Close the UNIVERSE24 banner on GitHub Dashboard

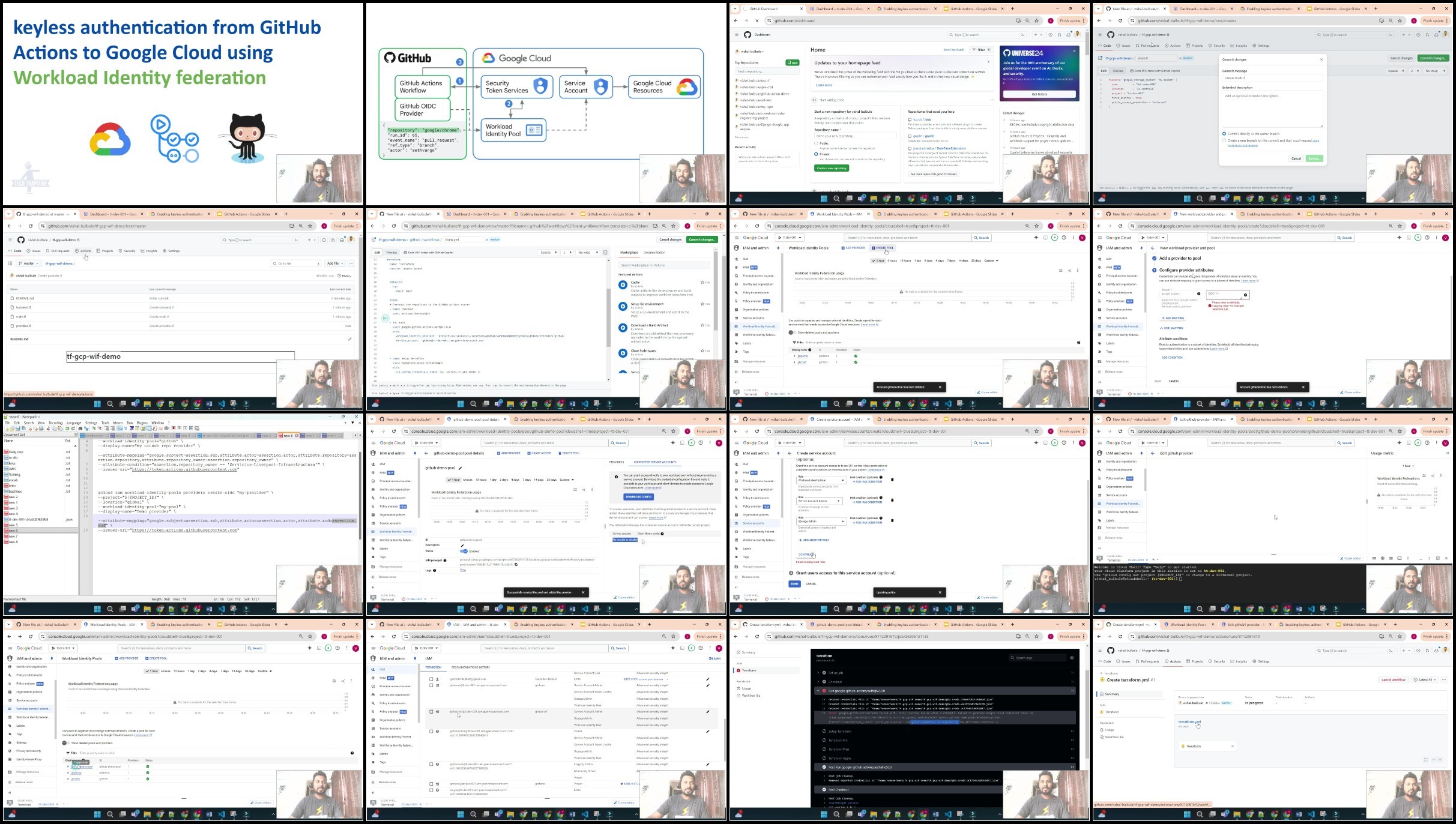(1075, 51)
